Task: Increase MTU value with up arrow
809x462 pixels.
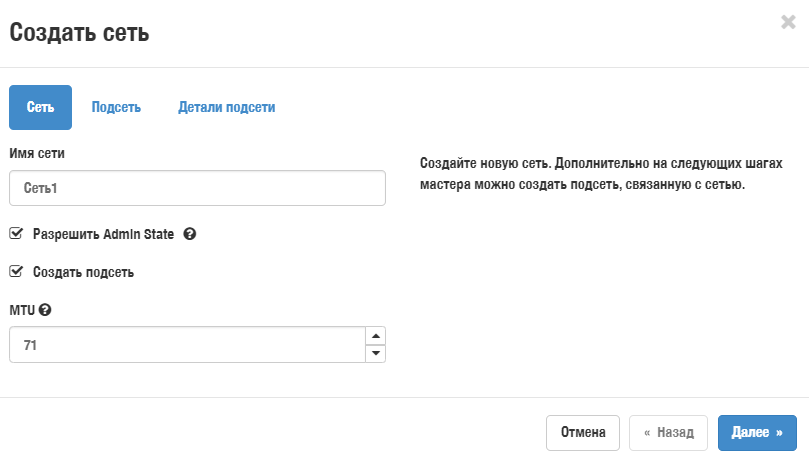Action: (376, 336)
